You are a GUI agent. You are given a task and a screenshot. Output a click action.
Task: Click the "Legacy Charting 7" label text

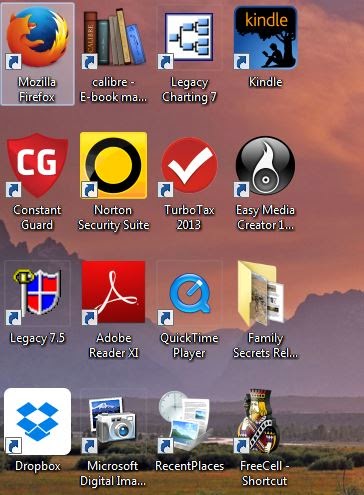(x=189, y=89)
